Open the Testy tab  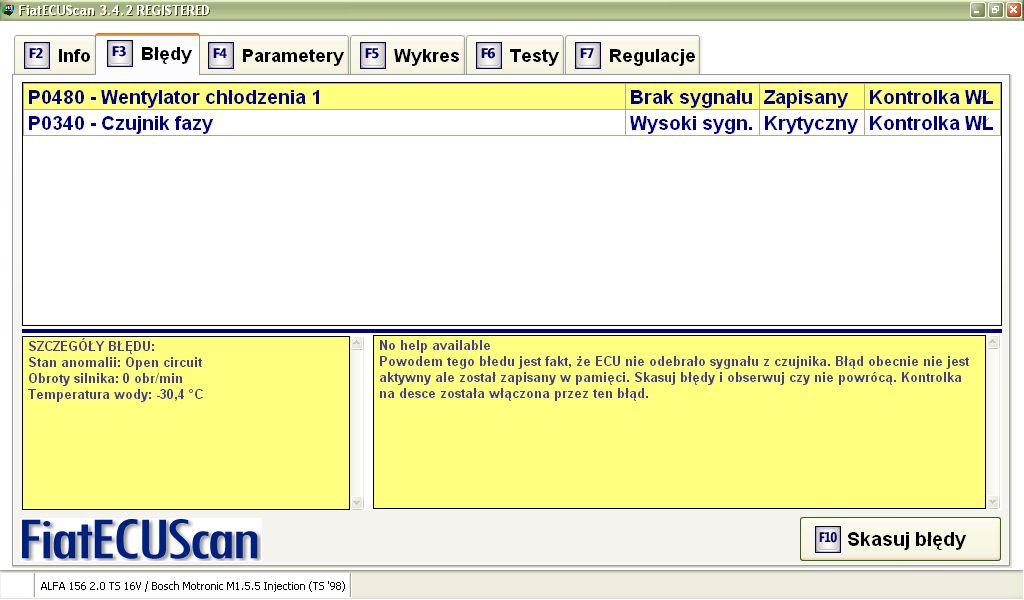click(515, 55)
